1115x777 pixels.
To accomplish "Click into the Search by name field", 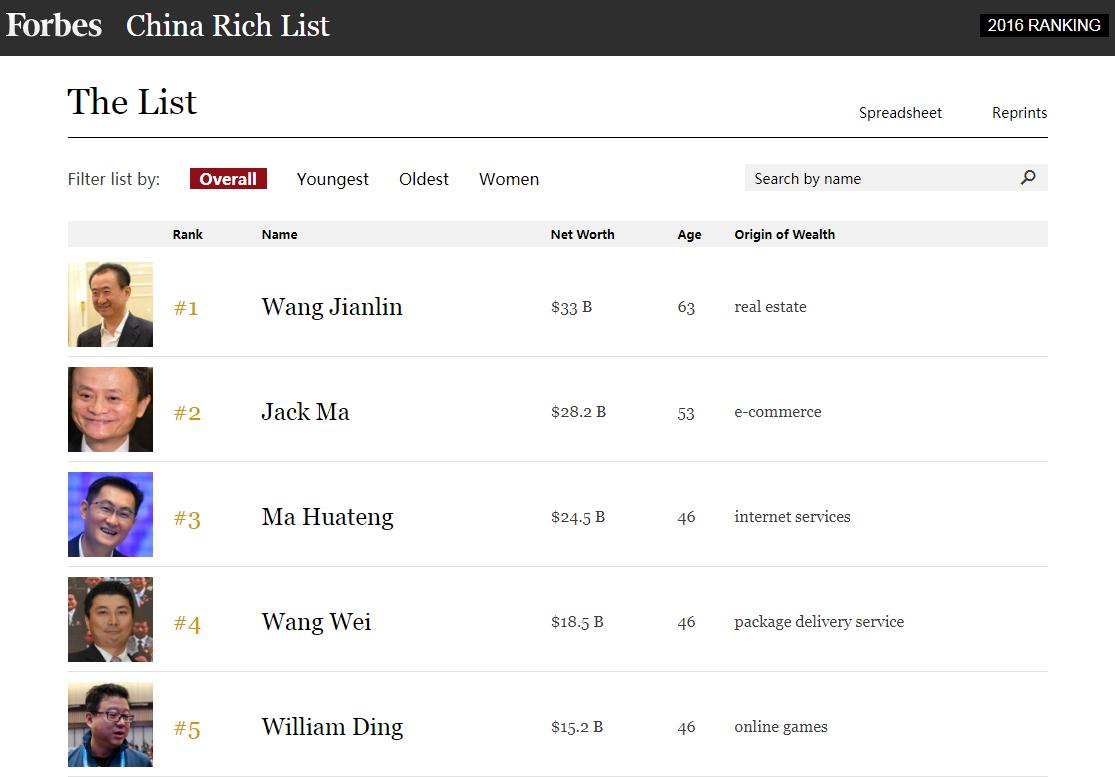I will (x=880, y=178).
